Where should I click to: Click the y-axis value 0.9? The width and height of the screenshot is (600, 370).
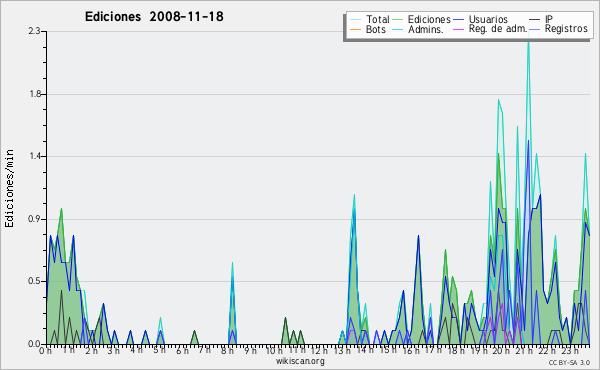pyautogui.click(x=34, y=219)
